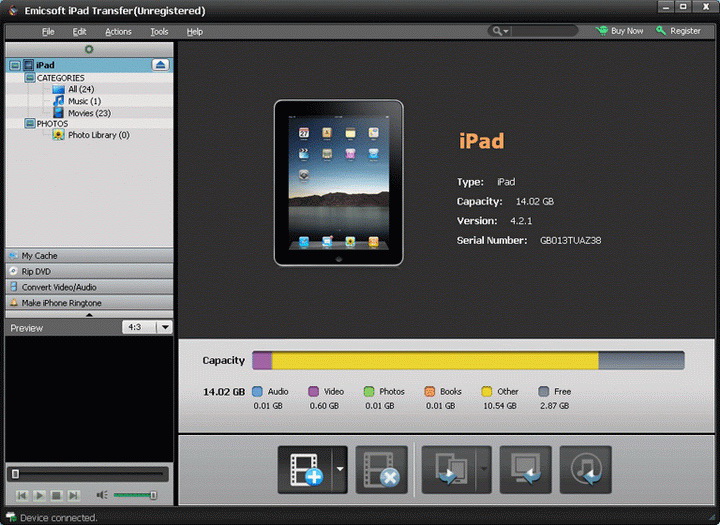Collapse the iPad tree node
Screen dimensions: 720x525
[x=15, y=65]
